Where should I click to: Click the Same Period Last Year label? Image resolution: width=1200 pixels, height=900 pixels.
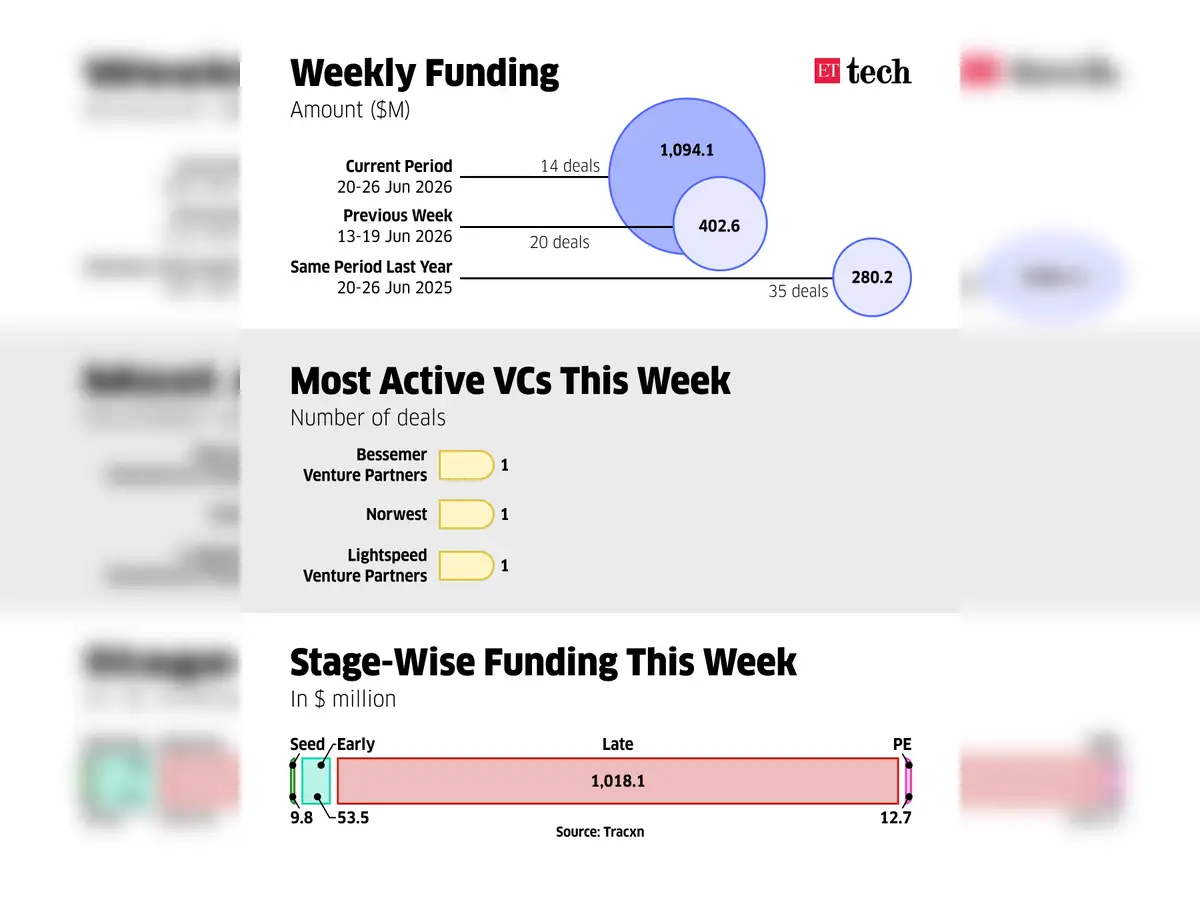point(371,267)
